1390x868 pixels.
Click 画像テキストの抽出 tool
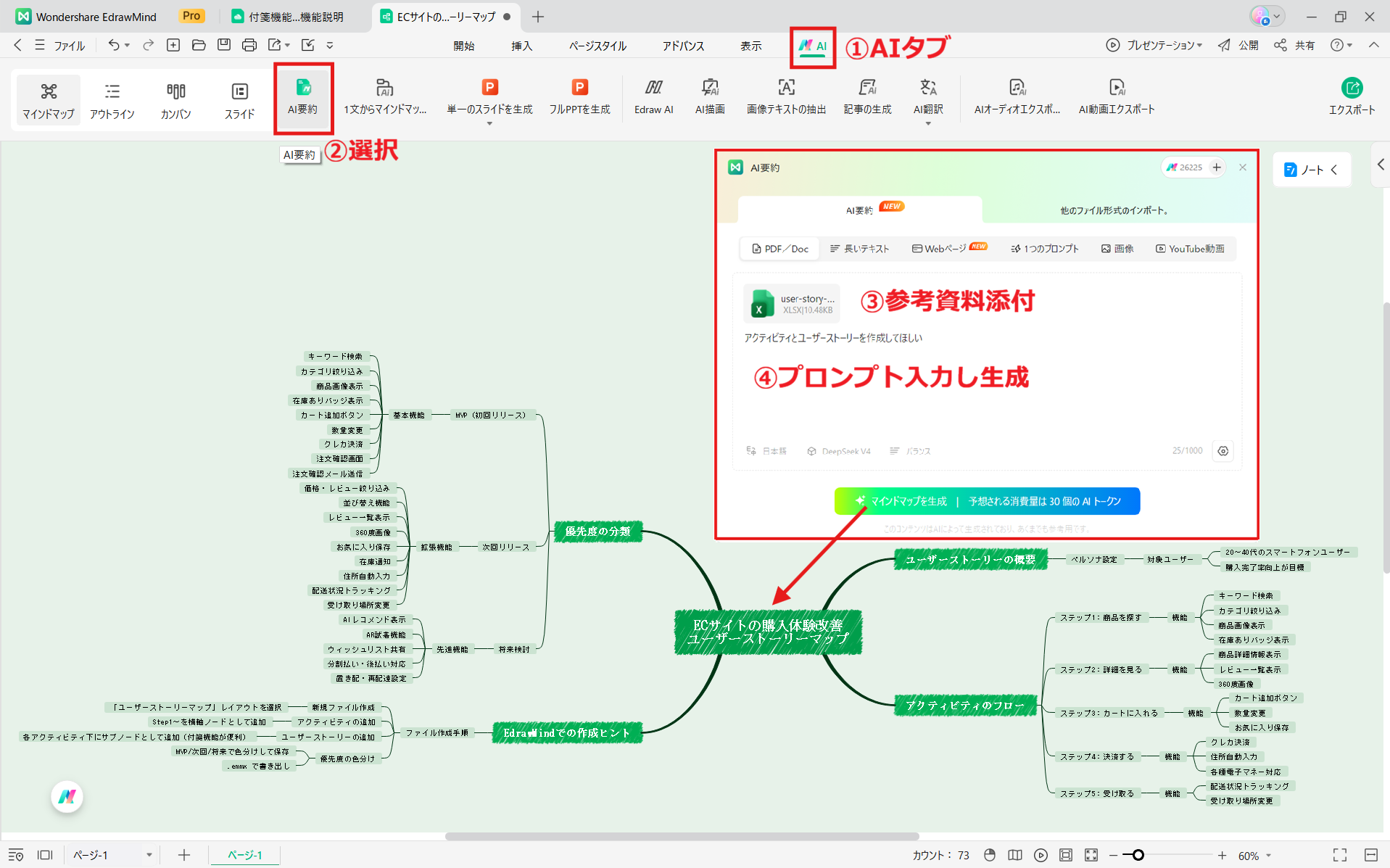click(786, 97)
